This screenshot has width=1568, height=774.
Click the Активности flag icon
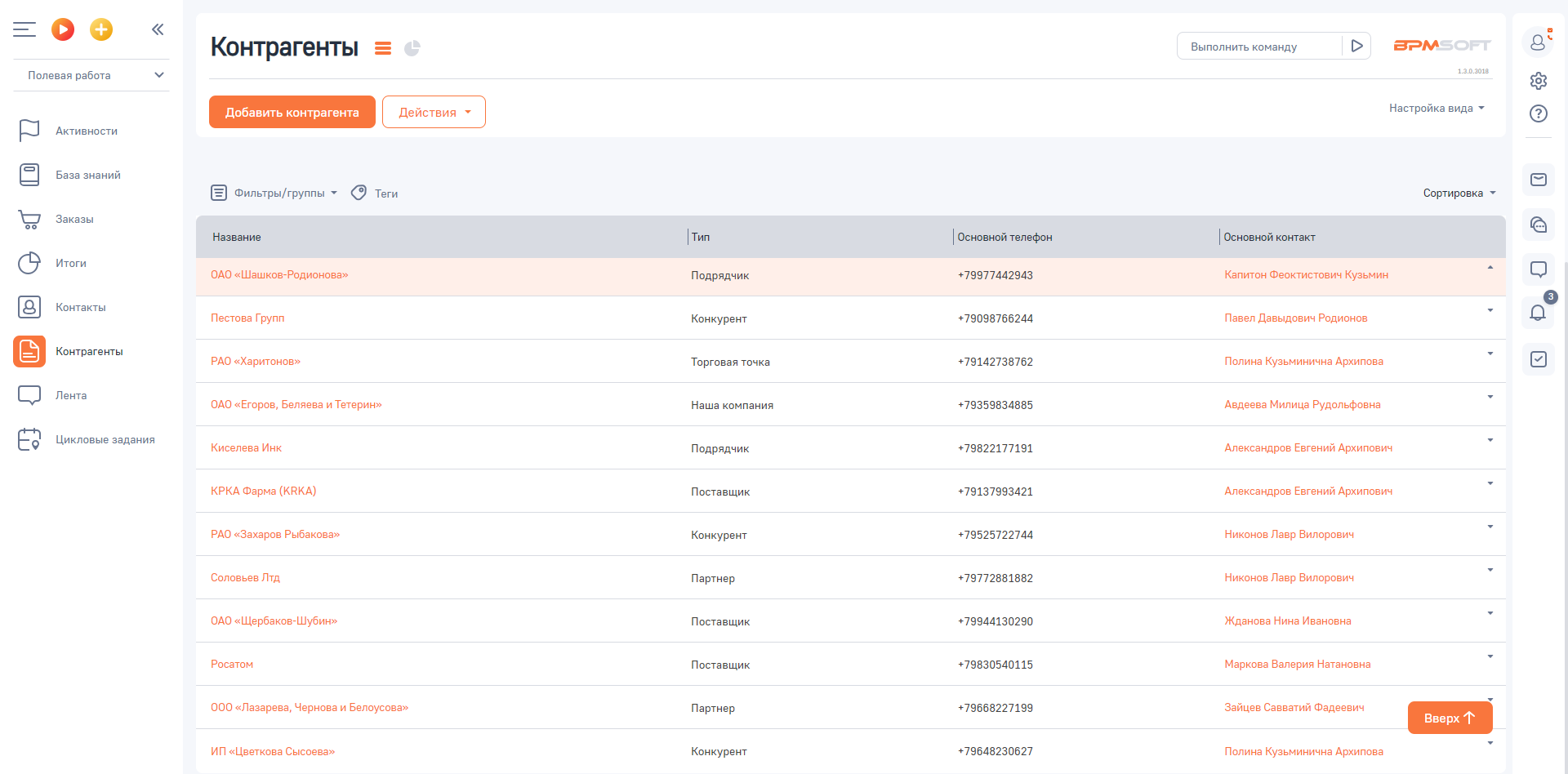click(29, 131)
